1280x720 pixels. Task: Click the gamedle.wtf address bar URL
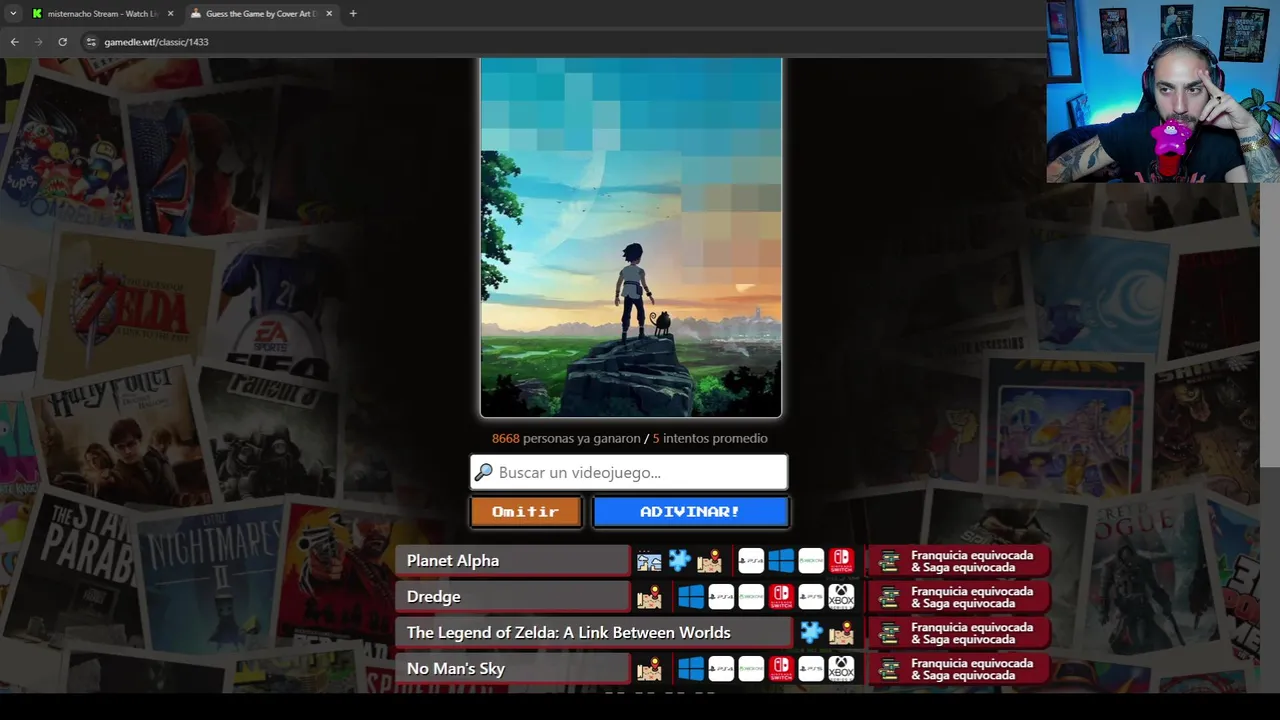pyautogui.click(x=156, y=42)
